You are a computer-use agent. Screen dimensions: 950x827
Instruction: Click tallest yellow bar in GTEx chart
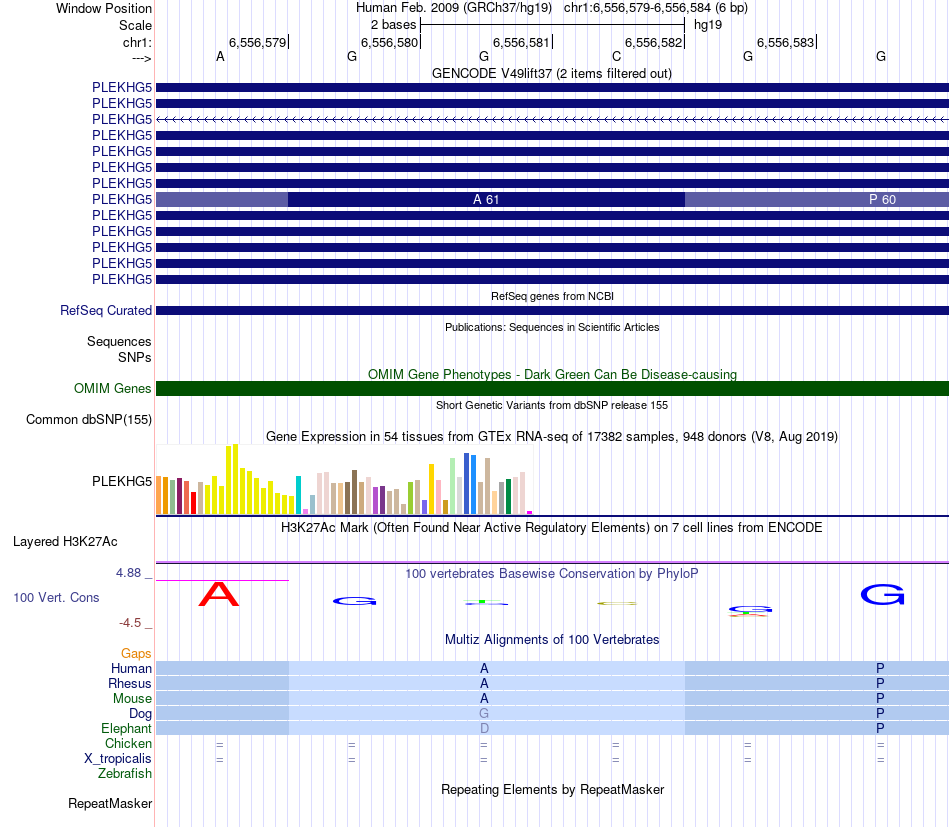pos(236,479)
